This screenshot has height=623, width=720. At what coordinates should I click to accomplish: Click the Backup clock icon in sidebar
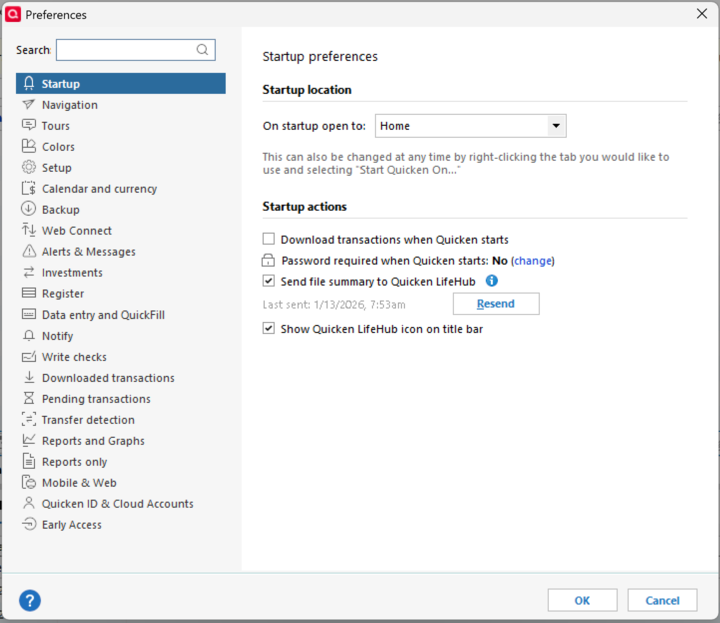pos(29,210)
